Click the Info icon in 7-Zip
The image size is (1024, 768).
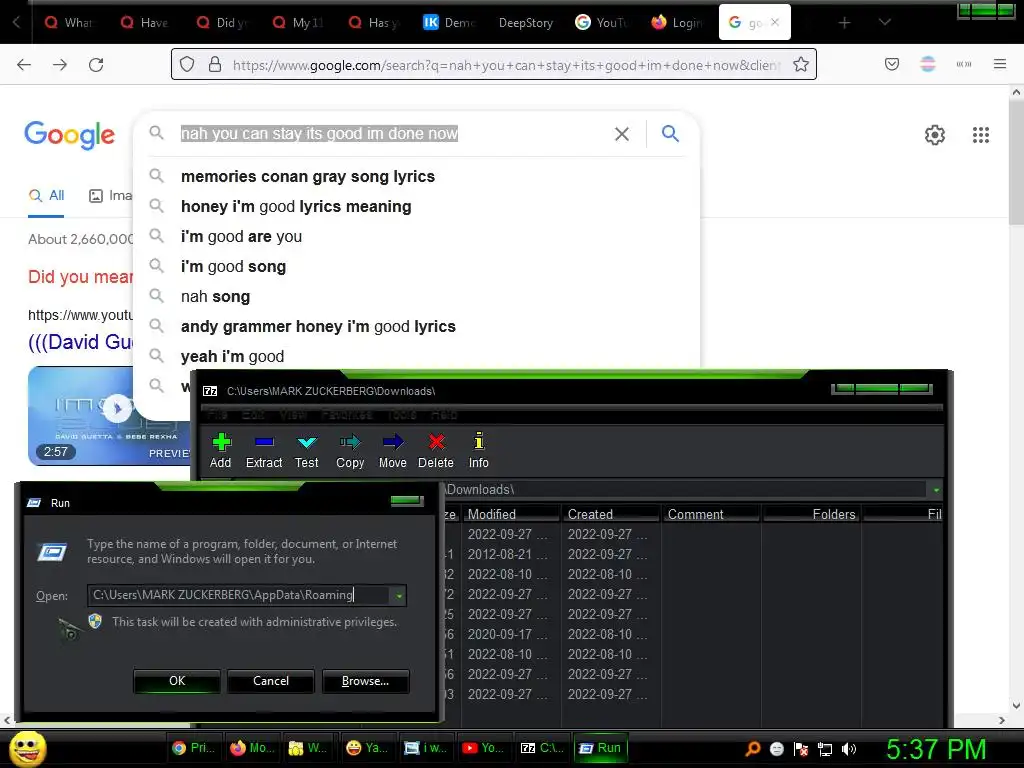479,441
